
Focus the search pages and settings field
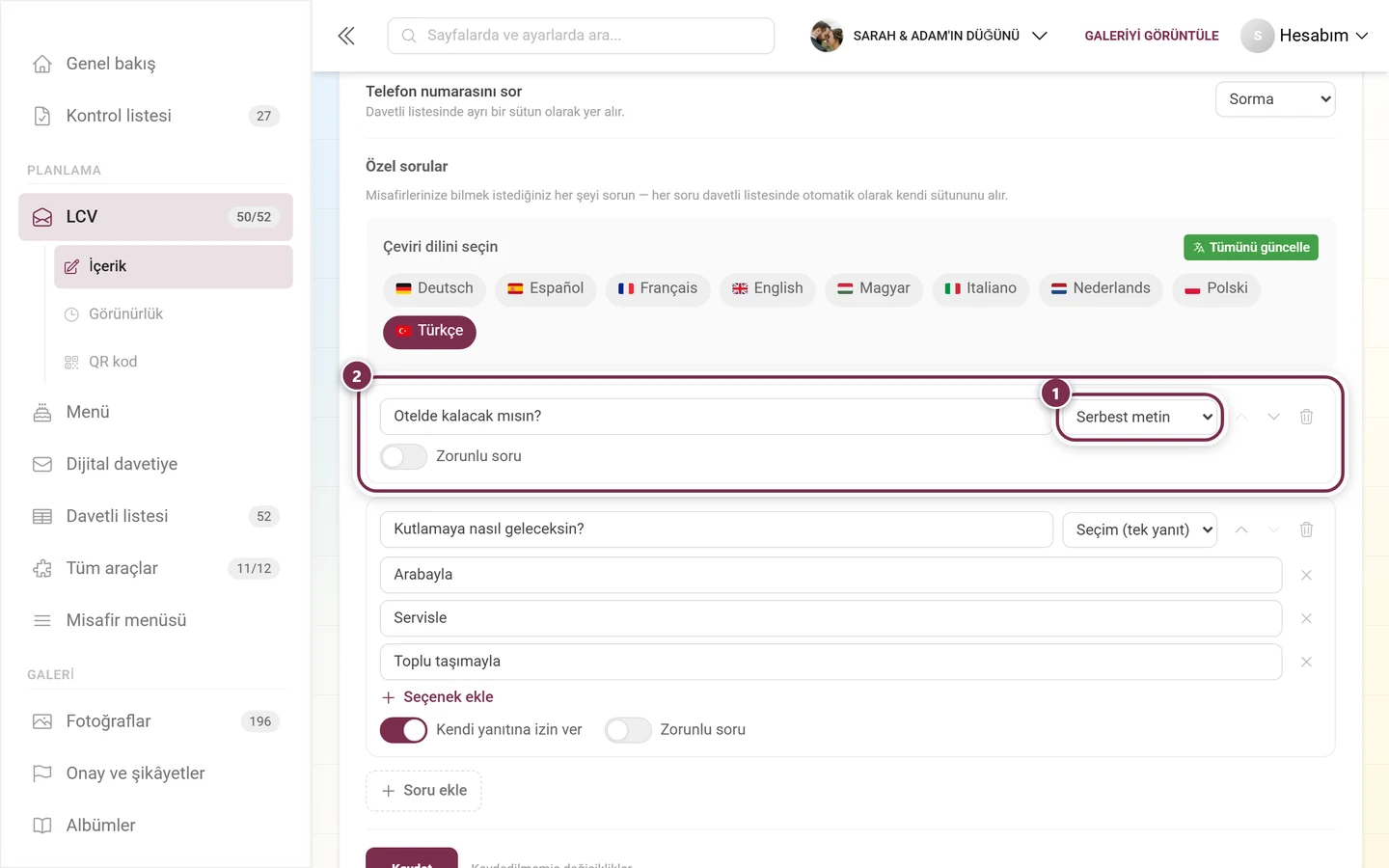pyautogui.click(x=581, y=36)
